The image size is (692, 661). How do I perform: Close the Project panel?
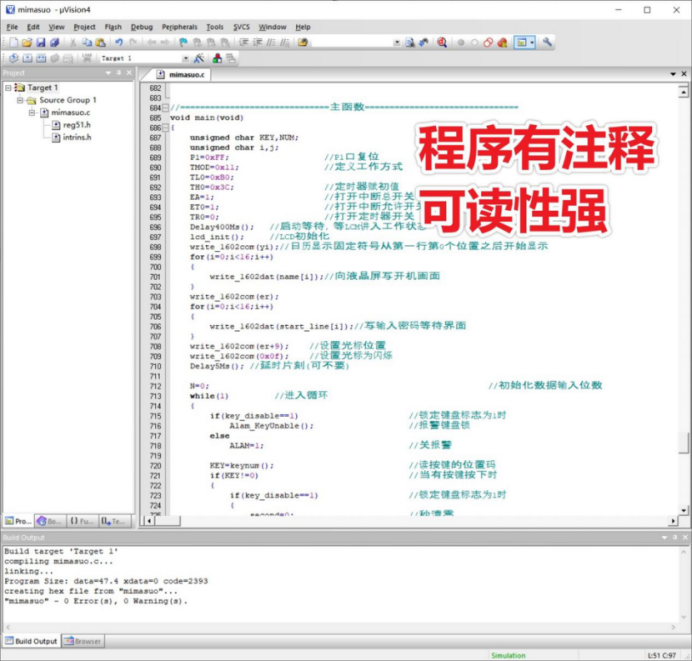(129, 72)
